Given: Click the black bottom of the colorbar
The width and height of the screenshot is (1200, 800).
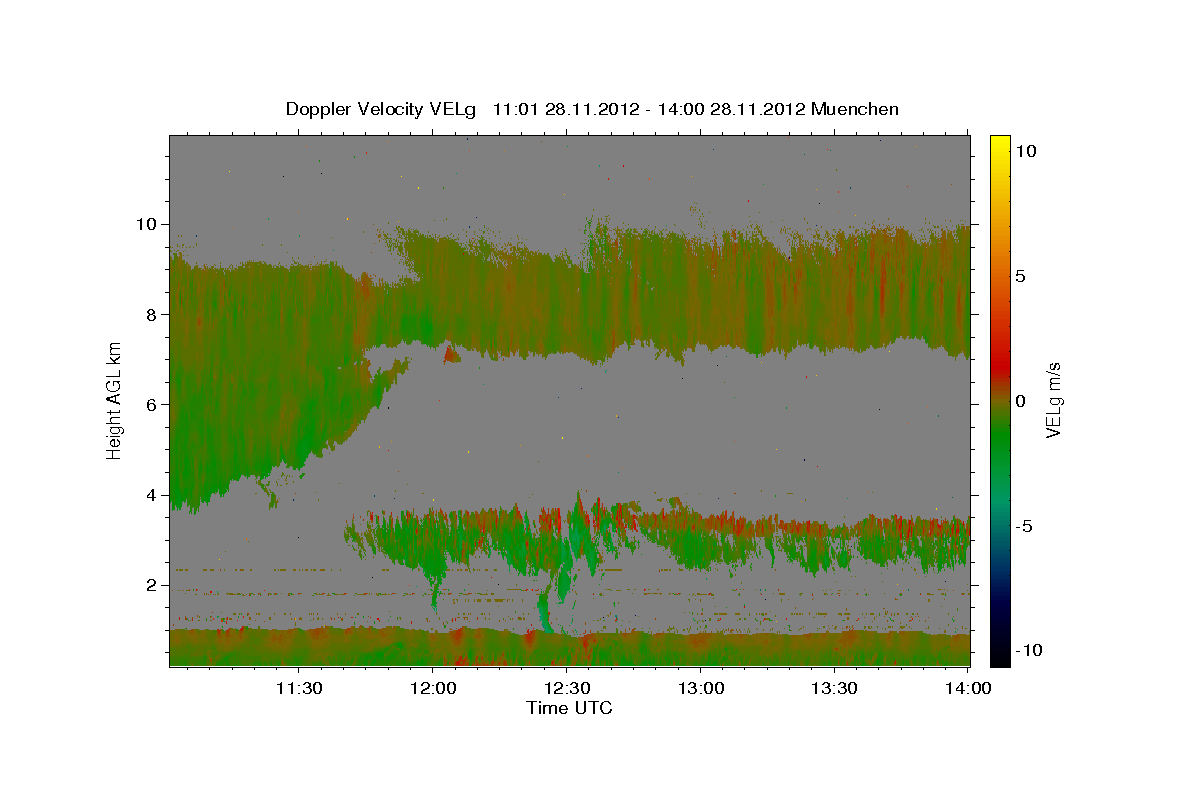Looking at the screenshot, I should [1000, 655].
